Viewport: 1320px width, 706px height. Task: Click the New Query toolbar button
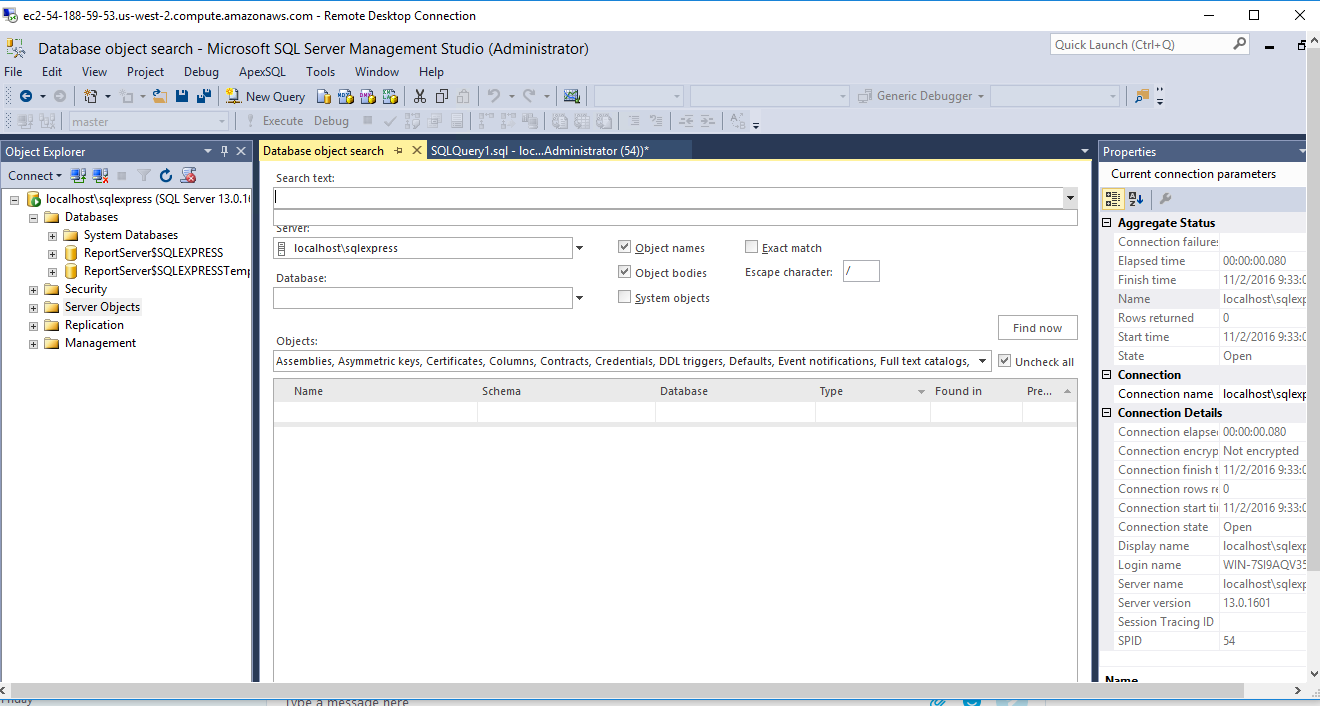tap(265, 96)
